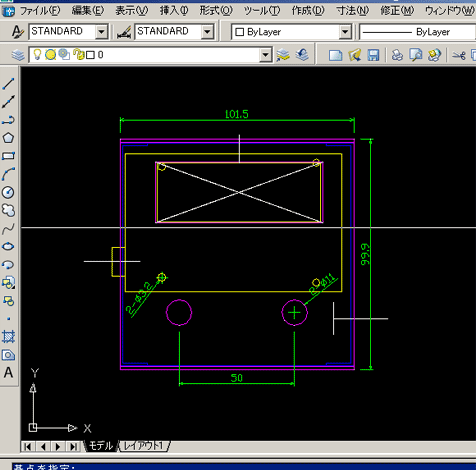Select the Circle tool

(8, 192)
